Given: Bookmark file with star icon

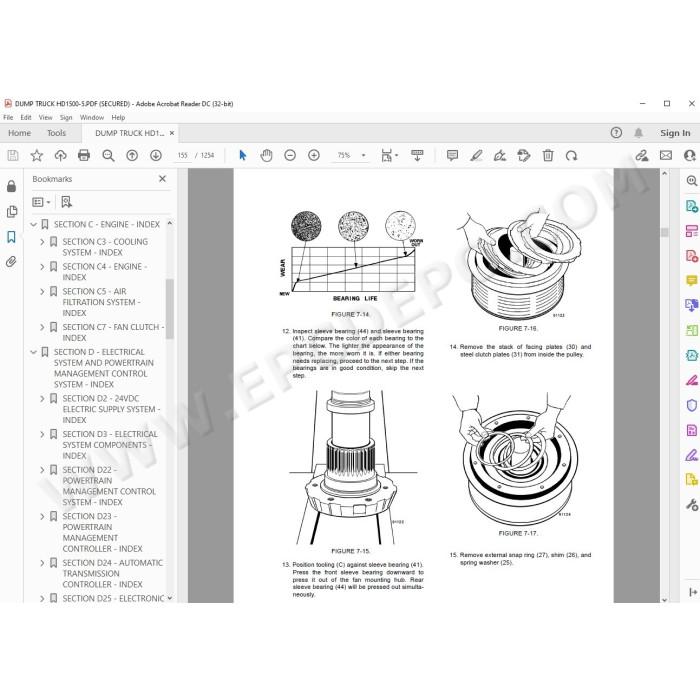Looking at the screenshot, I should [x=37, y=155].
